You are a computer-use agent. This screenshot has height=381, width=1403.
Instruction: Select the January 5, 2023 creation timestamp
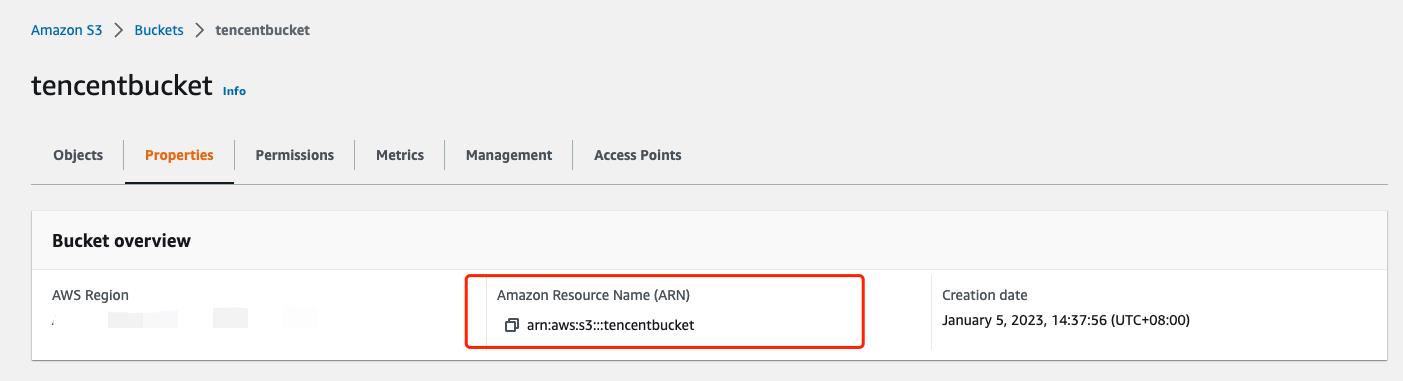point(1066,321)
